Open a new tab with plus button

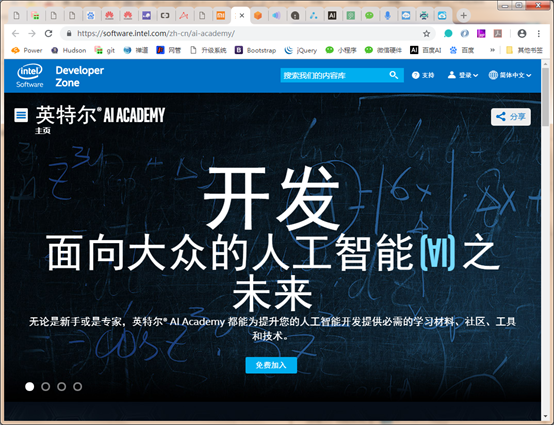pos(464,16)
